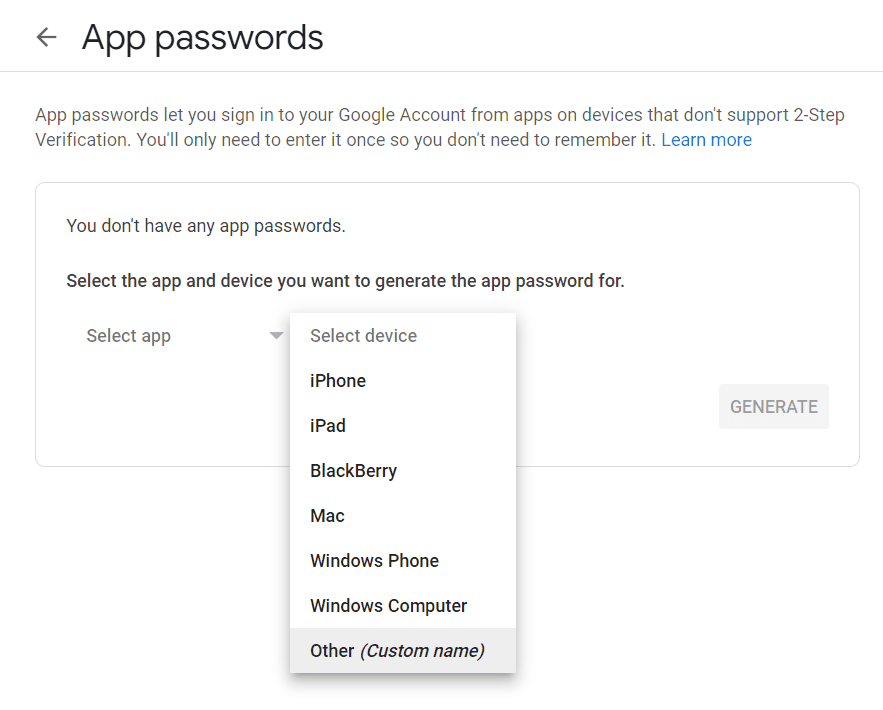Select iPad as the device
883x710 pixels.
click(328, 425)
